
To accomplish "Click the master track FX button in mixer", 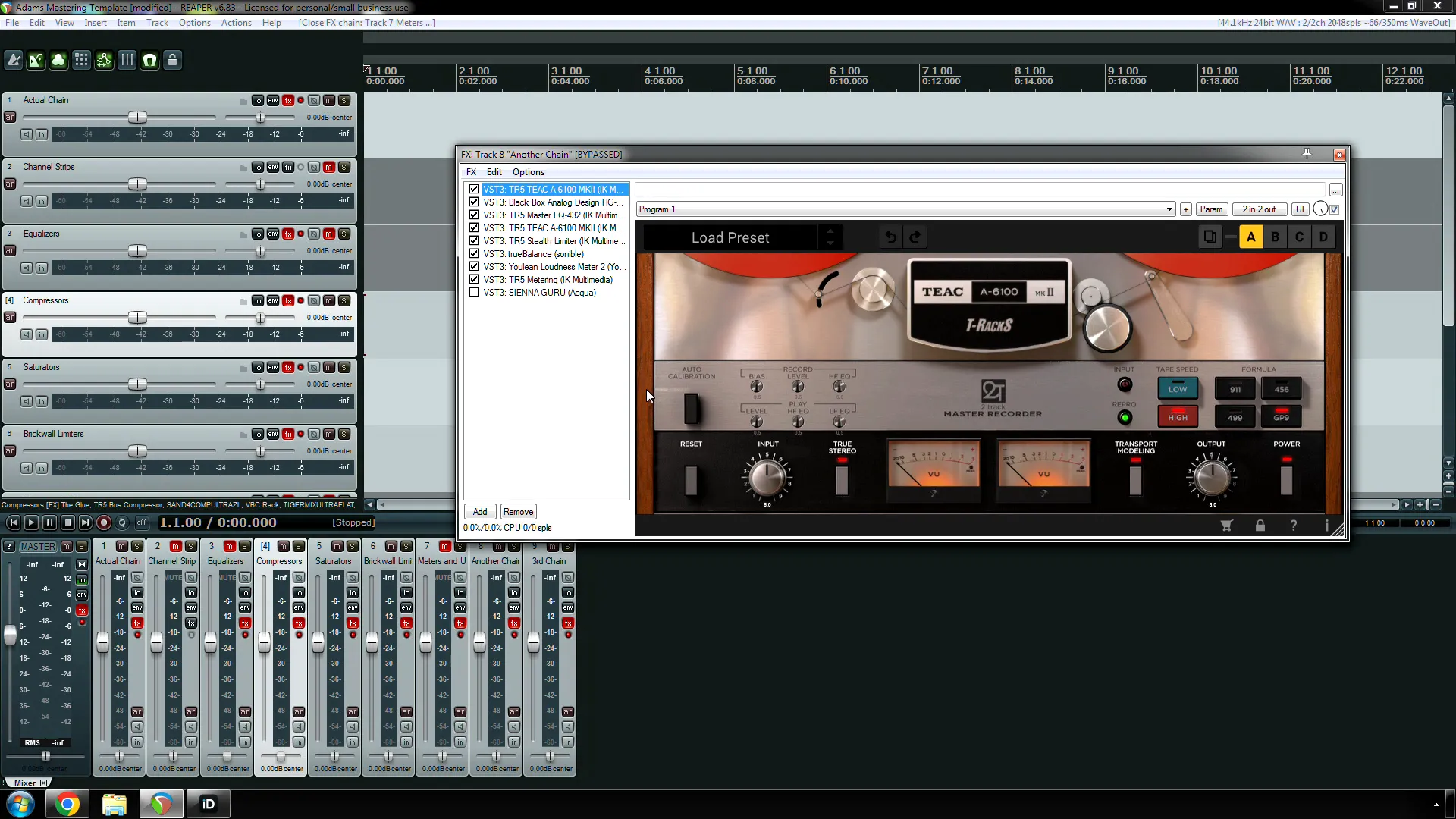I will click(x=82, y=610).
